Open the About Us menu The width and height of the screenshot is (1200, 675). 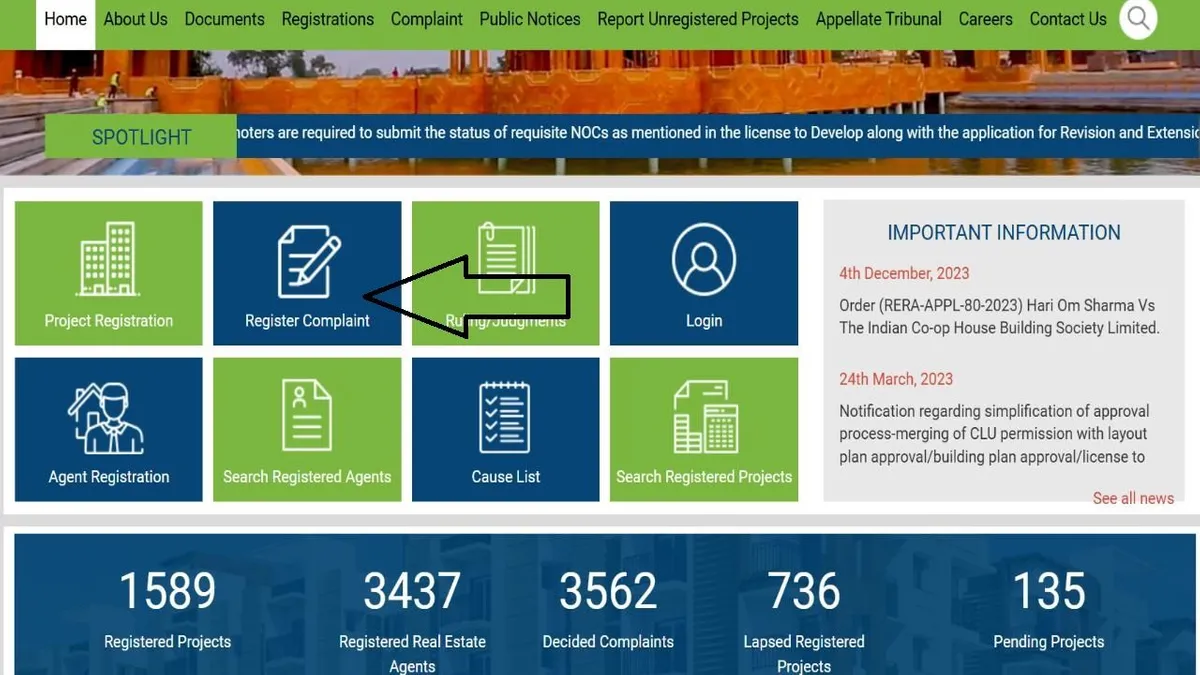(x=136, y=19)
